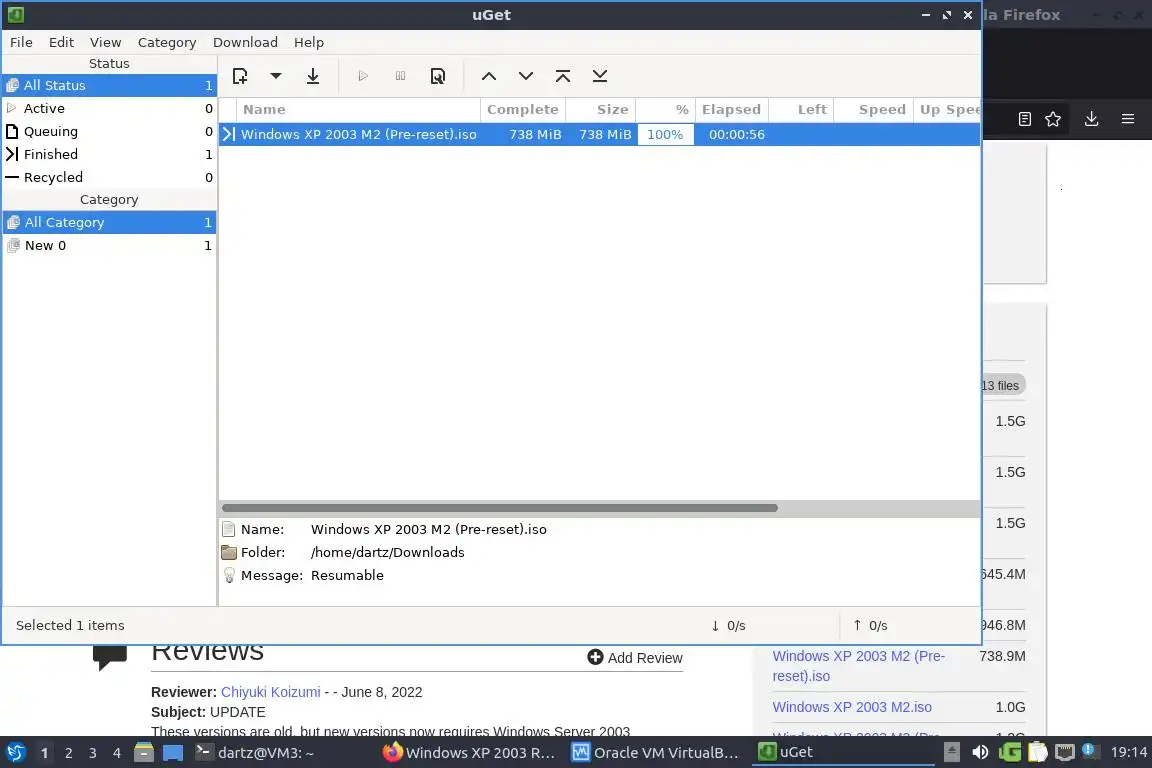Open the Firefox hamburger menu
Viewport: 1152px width, 768px height.
click(x=1128, y=119)
